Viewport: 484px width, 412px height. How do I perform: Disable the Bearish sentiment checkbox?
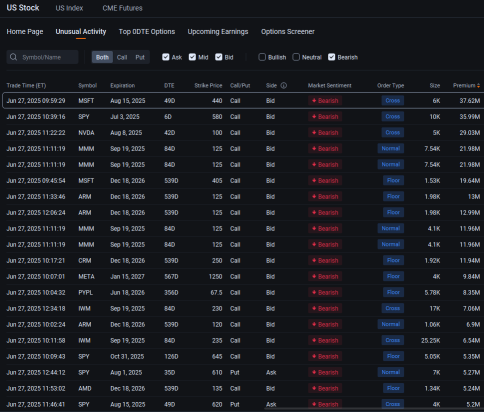point(332,57)
